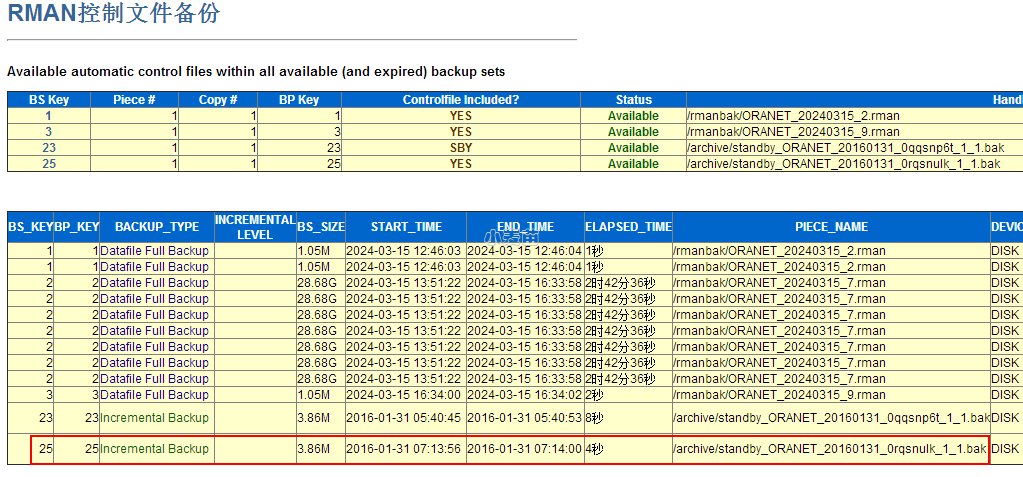This screenshot has height=477, width=1023.
Task: Click the end time 2024-03-15 16:34:02
Action: 524,395
